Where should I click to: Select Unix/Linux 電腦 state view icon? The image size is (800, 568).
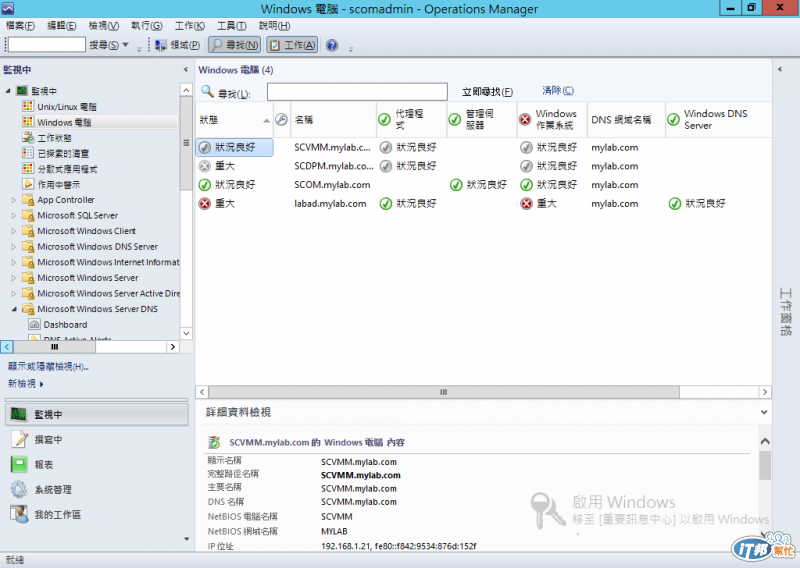coord(28,106)
